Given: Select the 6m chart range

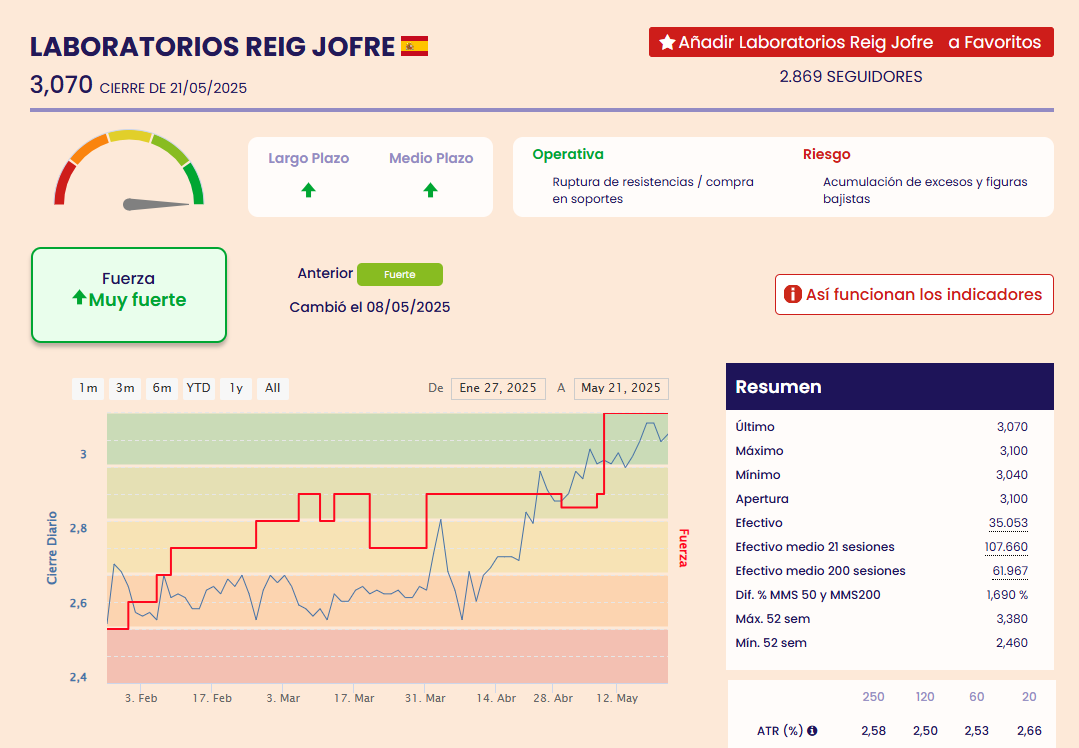Looking at the screenshot, I should click(x=162, y=388).
